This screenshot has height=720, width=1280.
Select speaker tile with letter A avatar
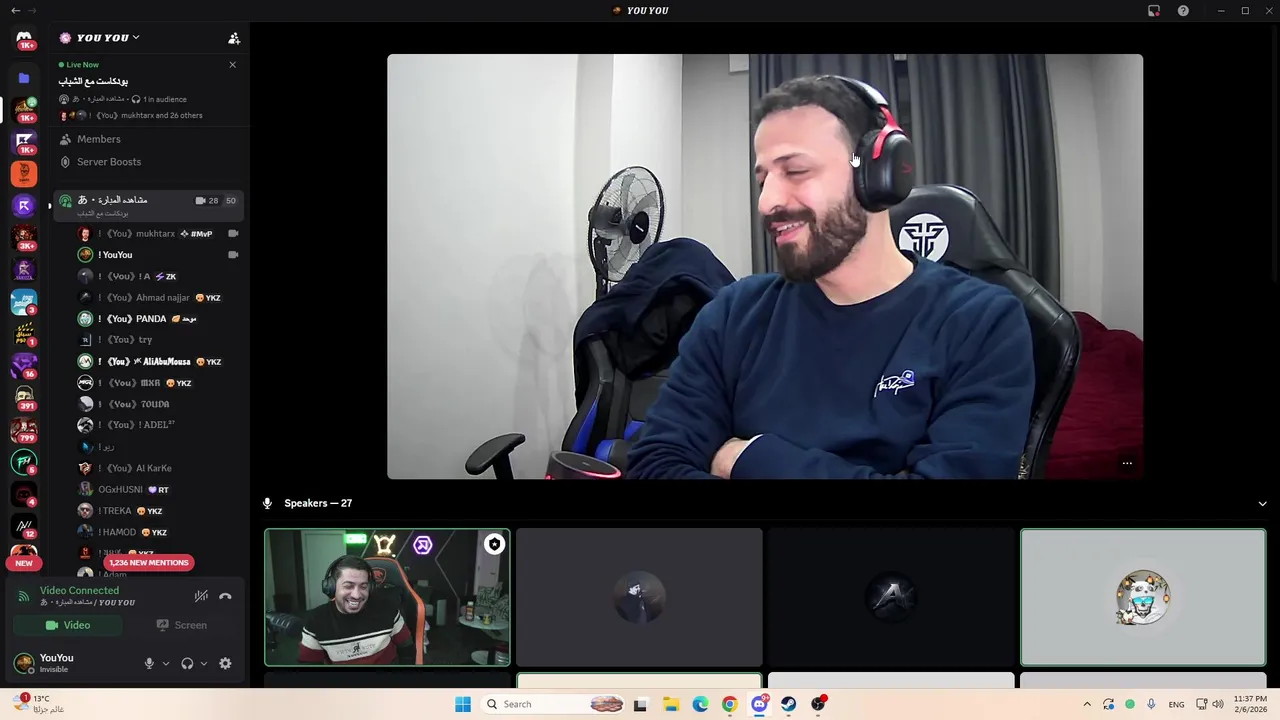[x=891, y=597]
